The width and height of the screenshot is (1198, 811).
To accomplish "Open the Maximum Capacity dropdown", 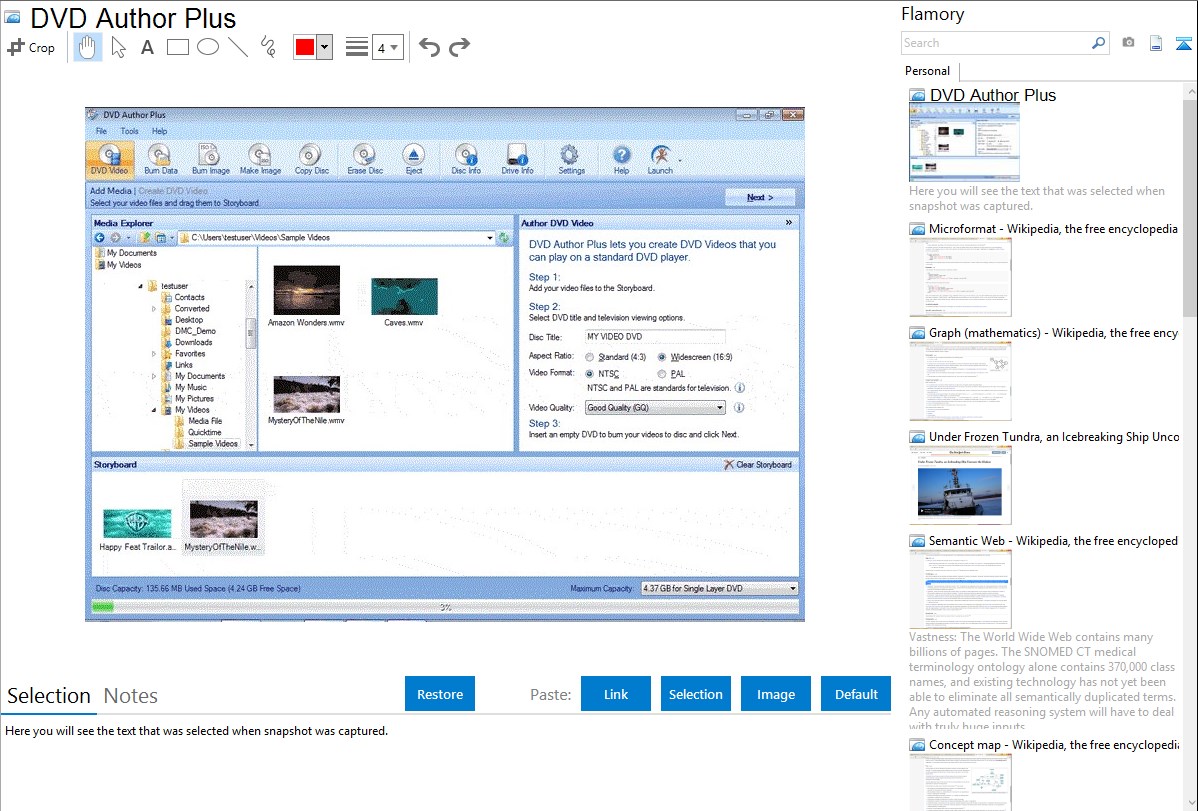I will 719,589.
